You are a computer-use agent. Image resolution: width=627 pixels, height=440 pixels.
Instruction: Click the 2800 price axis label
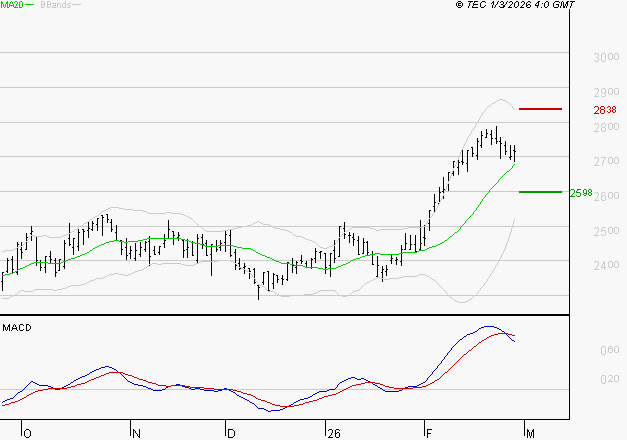coord(606,127)
